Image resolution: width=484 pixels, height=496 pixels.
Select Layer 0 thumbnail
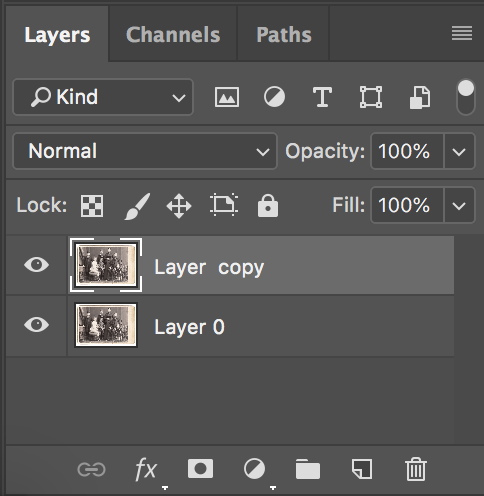(x=106, y=325)
